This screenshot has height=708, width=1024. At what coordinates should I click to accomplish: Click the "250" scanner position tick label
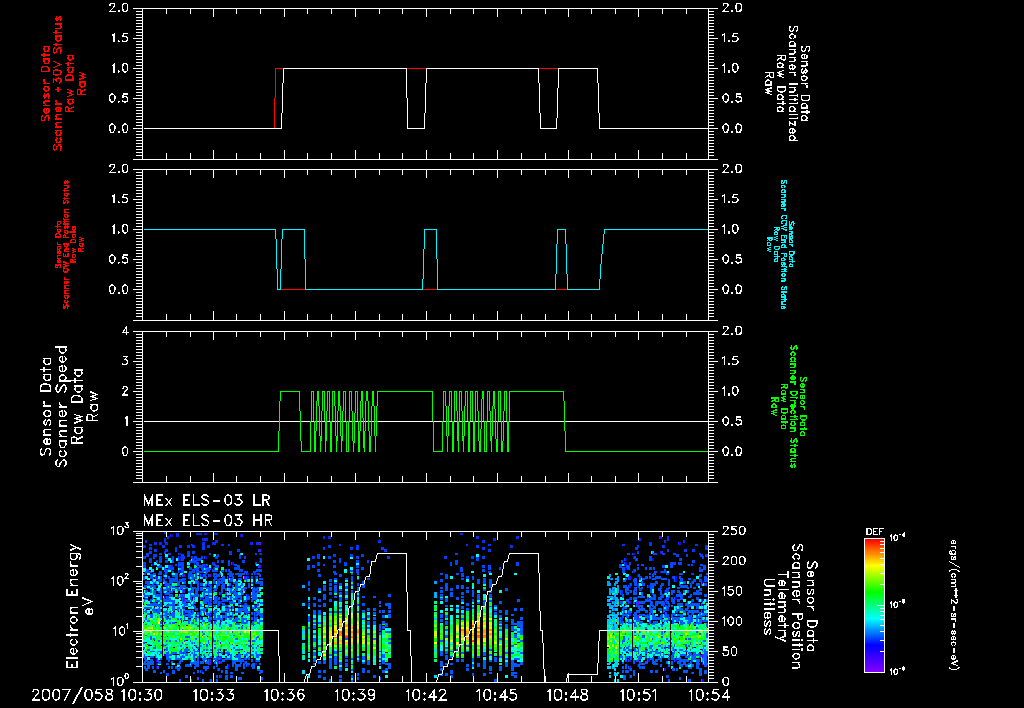(734, 531)
